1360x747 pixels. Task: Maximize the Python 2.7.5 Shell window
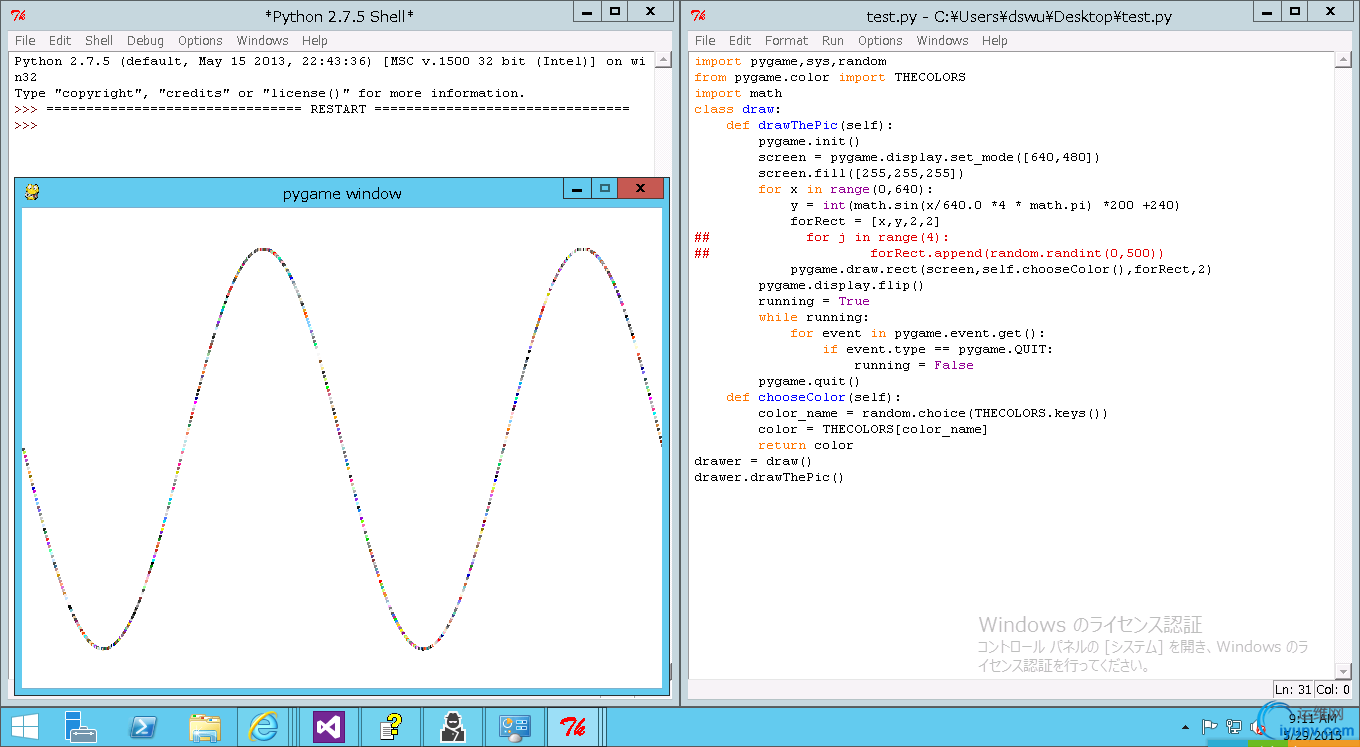click(x=615, y=11)
